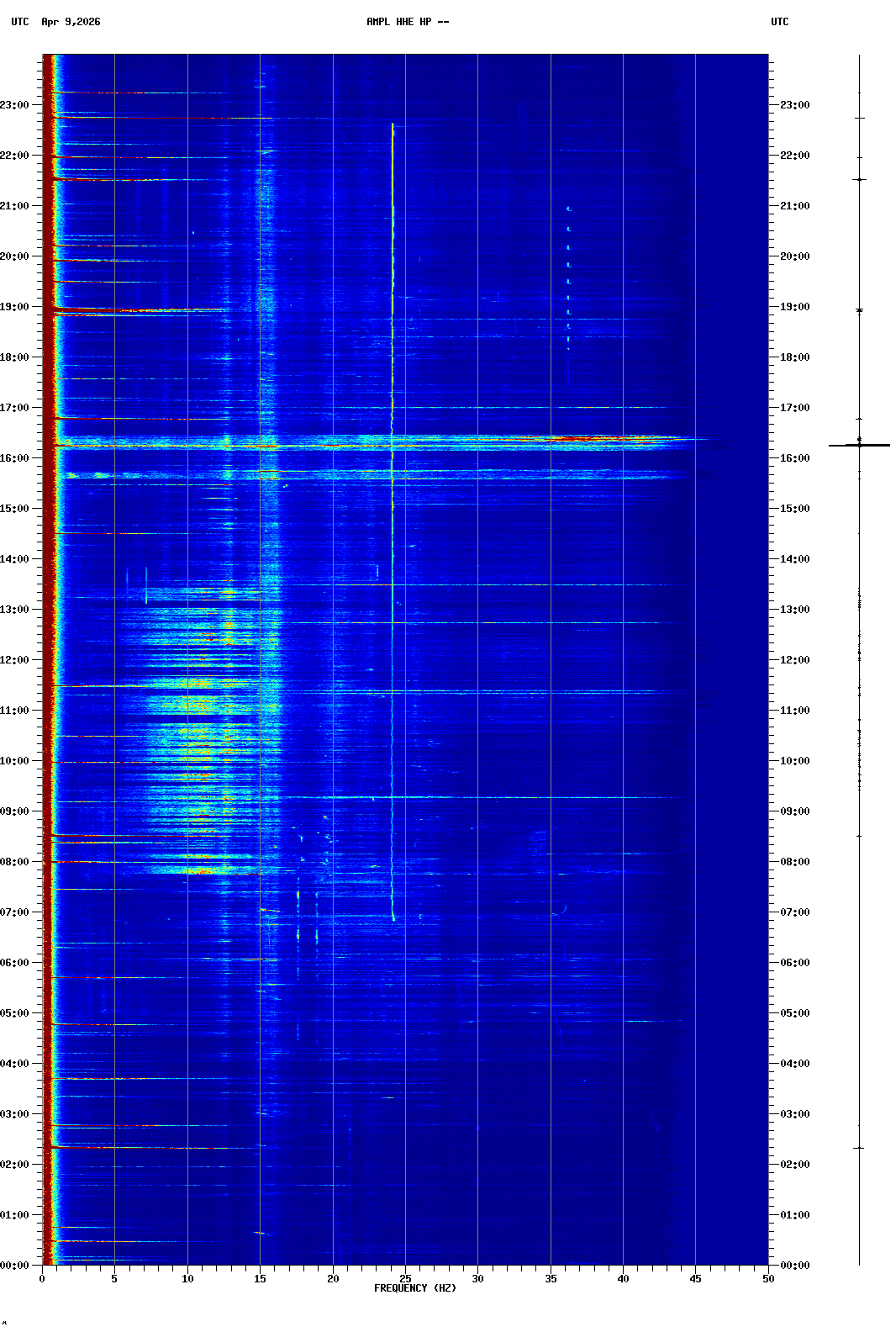Viewport: 896px width, 1332px height.
Task: Select the 50 Hz frequency axis tick label
Action: 768,1278
